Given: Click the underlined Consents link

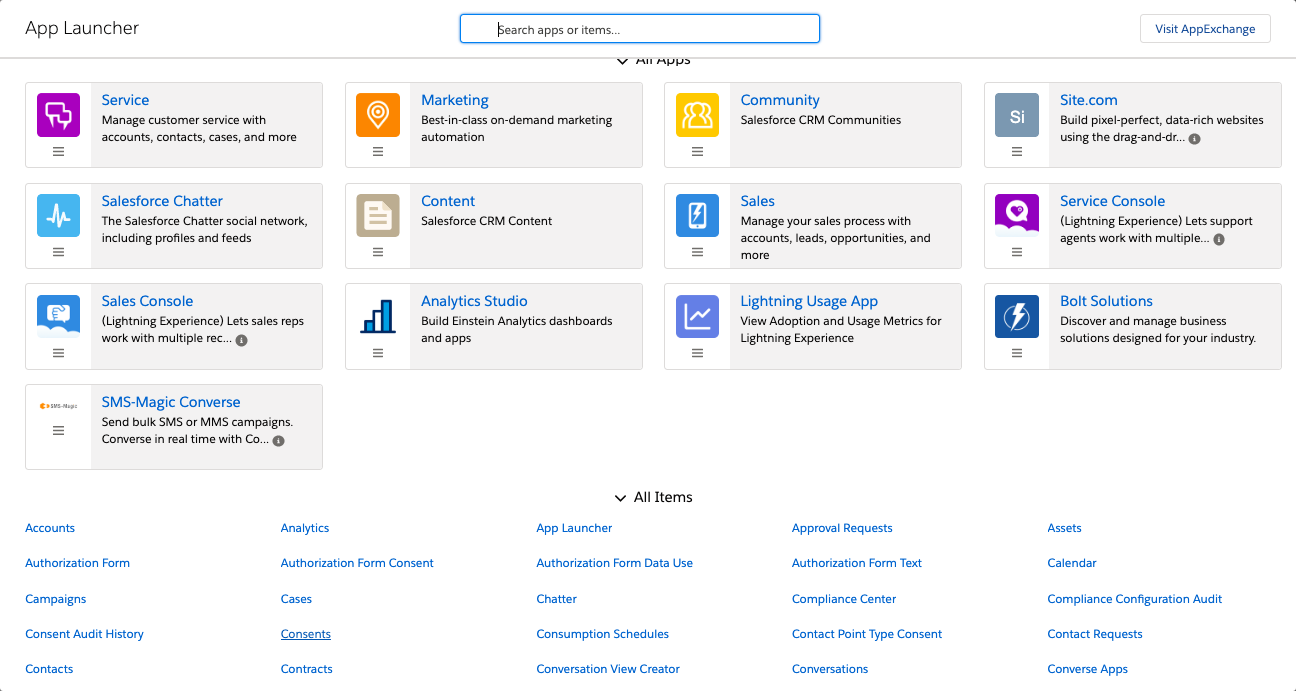Looking at the screenshot, I should [x=306, y=634].
